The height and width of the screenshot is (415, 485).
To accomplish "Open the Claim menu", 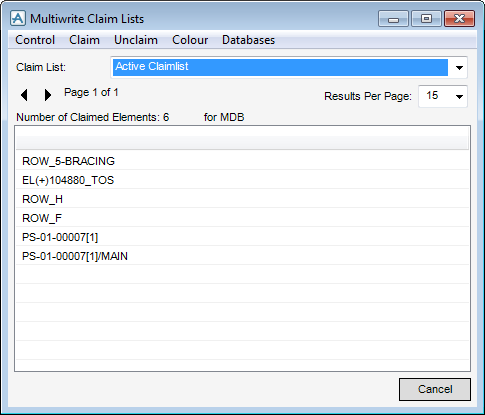I will coord(84,40).
